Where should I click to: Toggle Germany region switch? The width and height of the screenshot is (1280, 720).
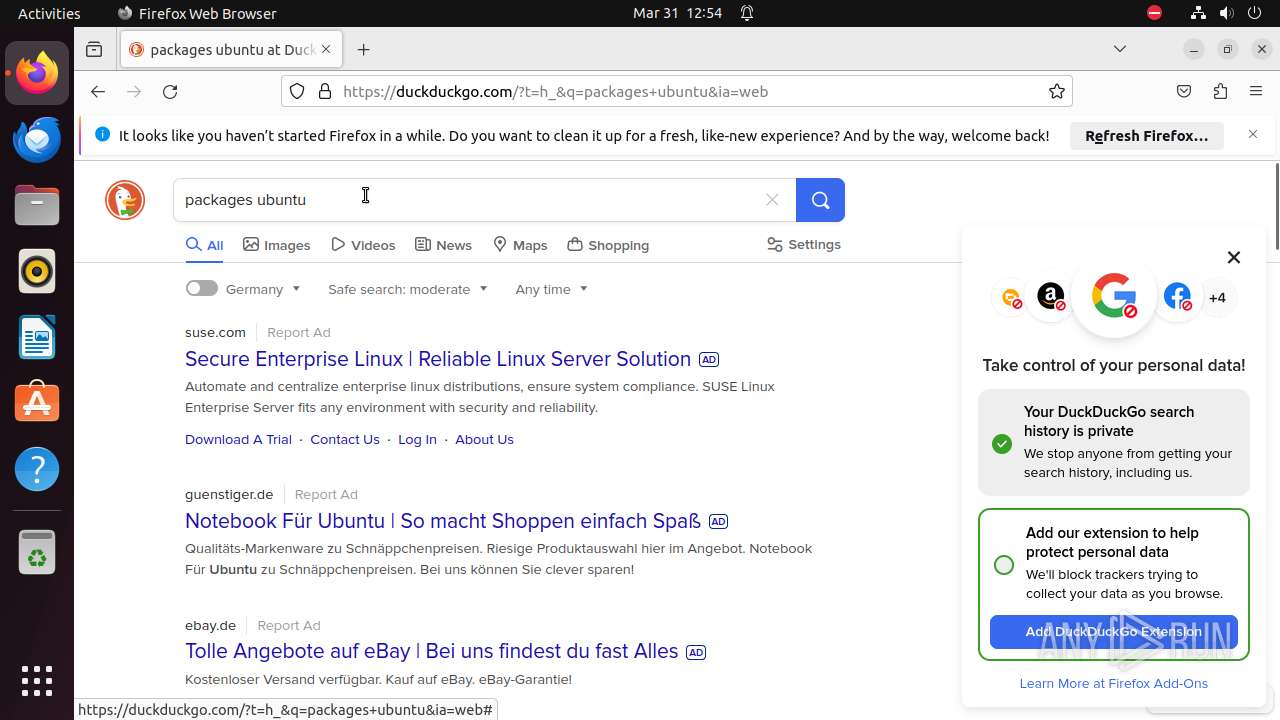pos(201,288)
